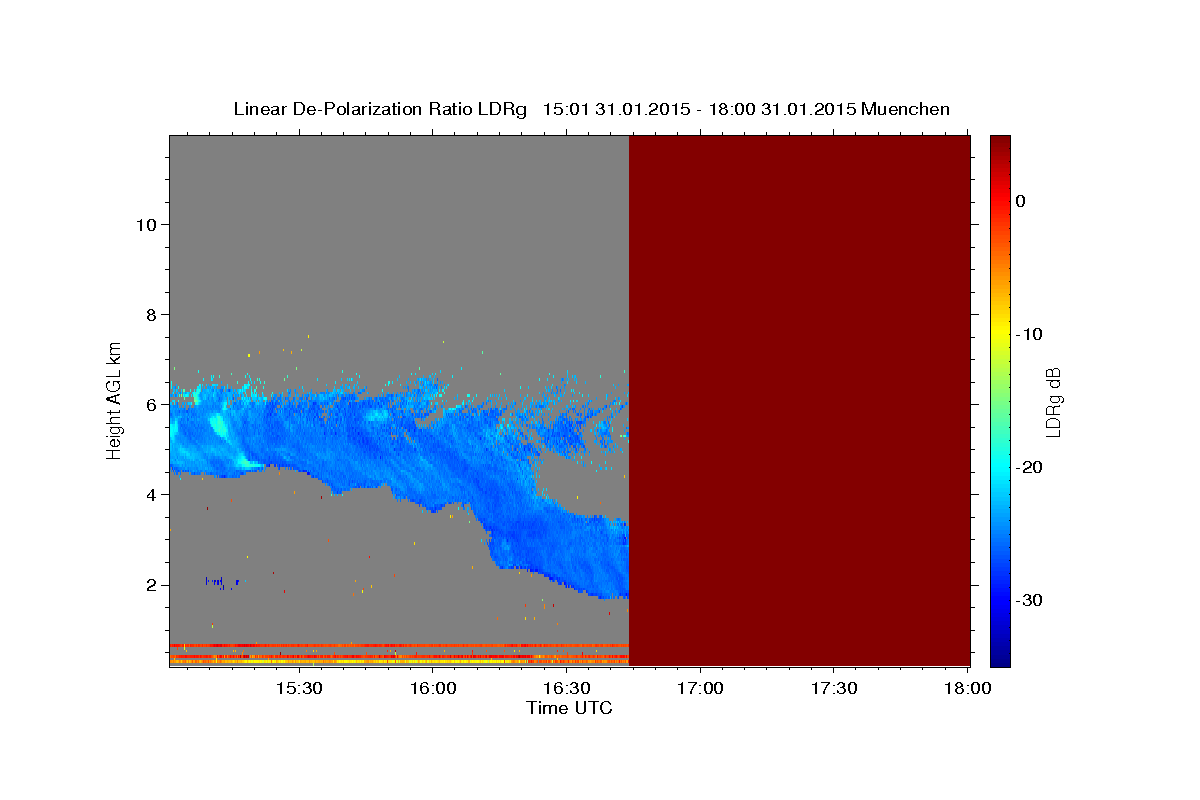Click the yellow region of the colorbar
Image resolution: width=1200 pixels, height=800 pixels.
1000,330
